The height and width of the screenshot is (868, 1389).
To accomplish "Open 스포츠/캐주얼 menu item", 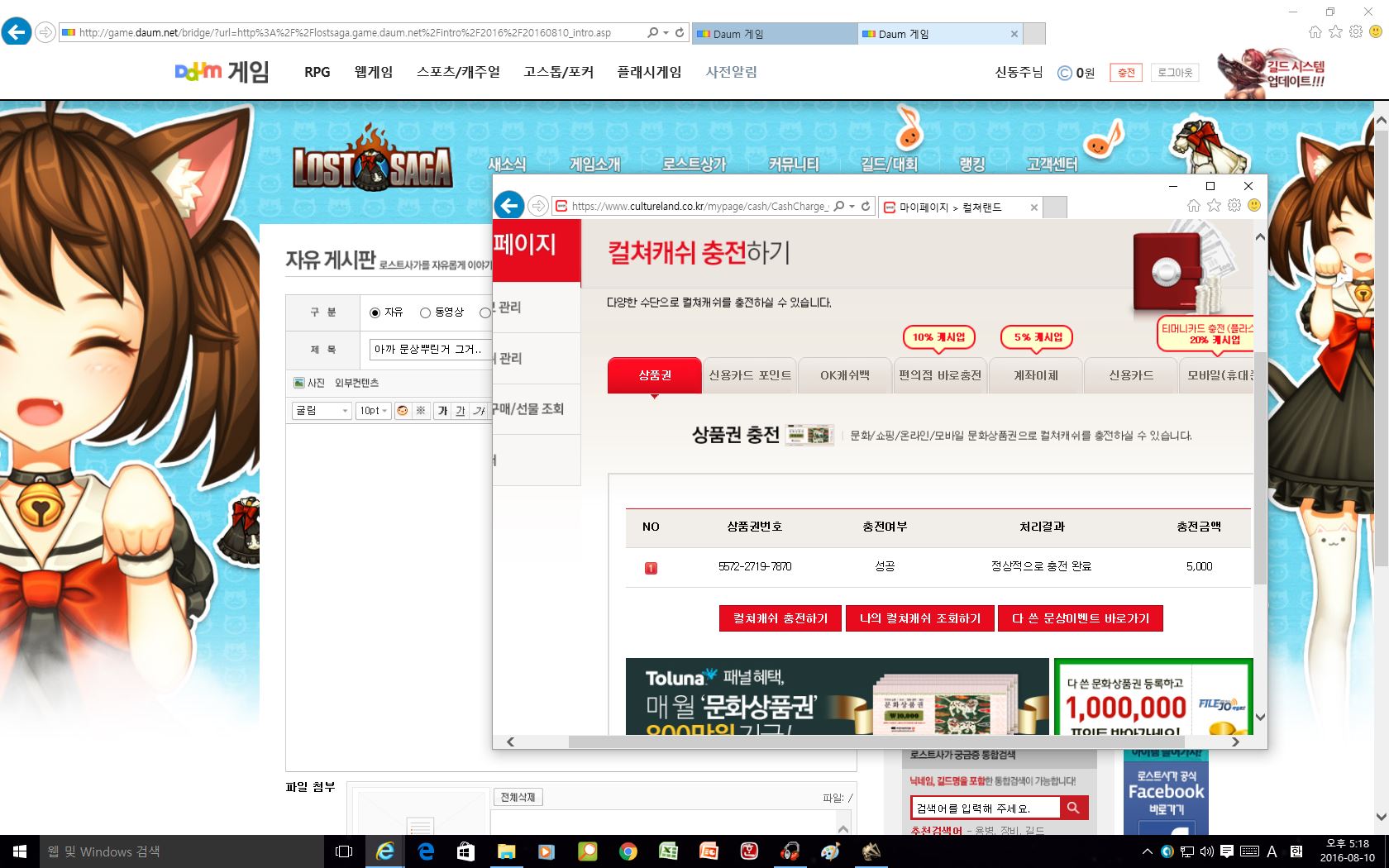I will pyautogui.click(x=458, y=72).
